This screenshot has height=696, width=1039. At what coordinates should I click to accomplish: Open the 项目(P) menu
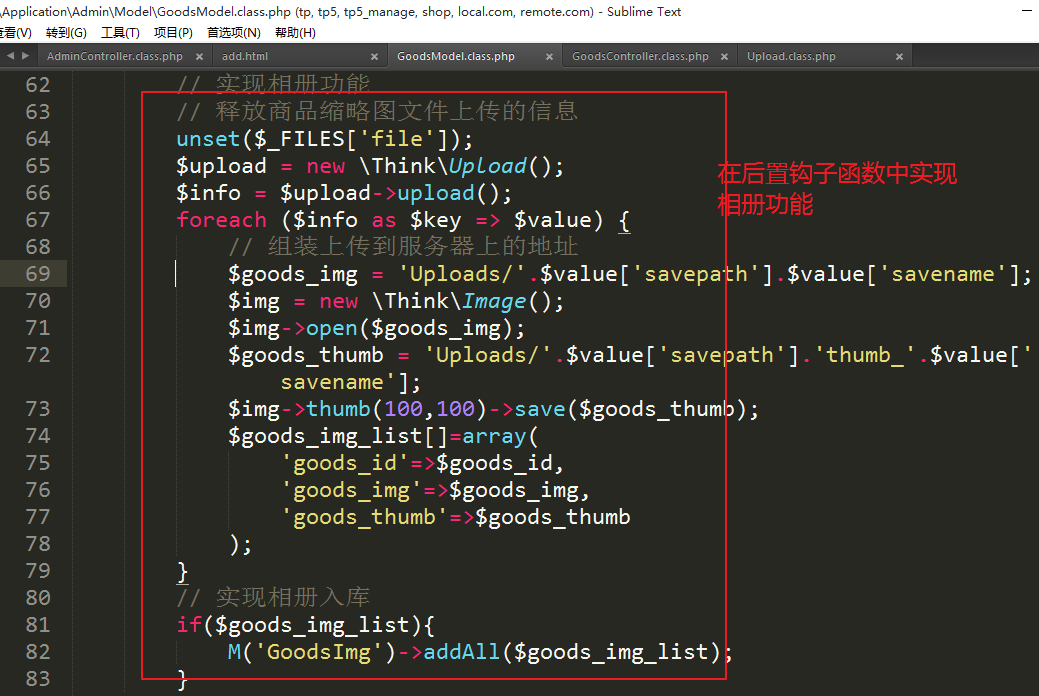point(173,33)
